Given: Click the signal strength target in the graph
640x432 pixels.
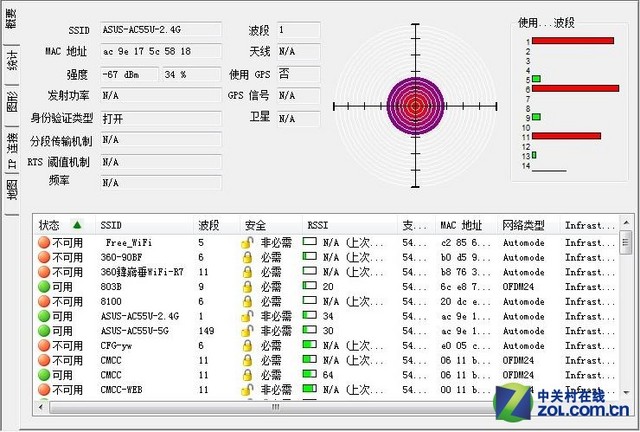Looking at the screenshot, I should pyautogui.click(x=416, y=106).
